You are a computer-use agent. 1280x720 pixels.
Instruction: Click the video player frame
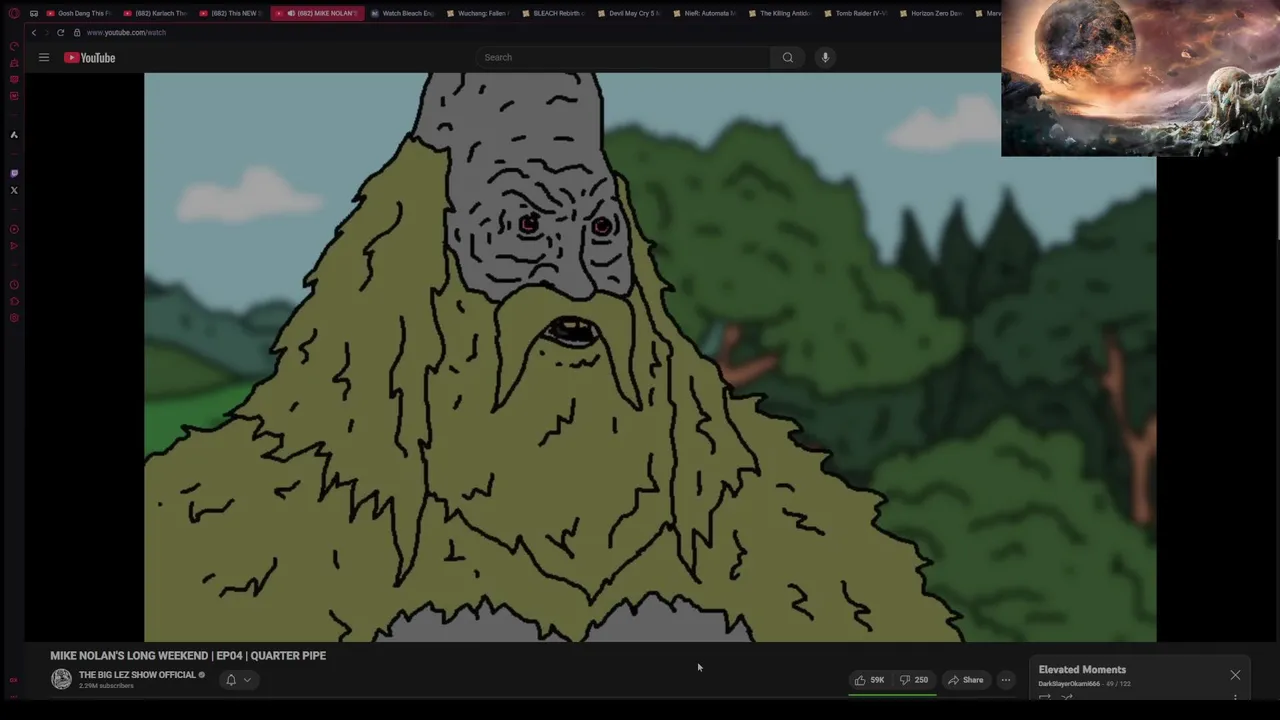tap(650, 357)
